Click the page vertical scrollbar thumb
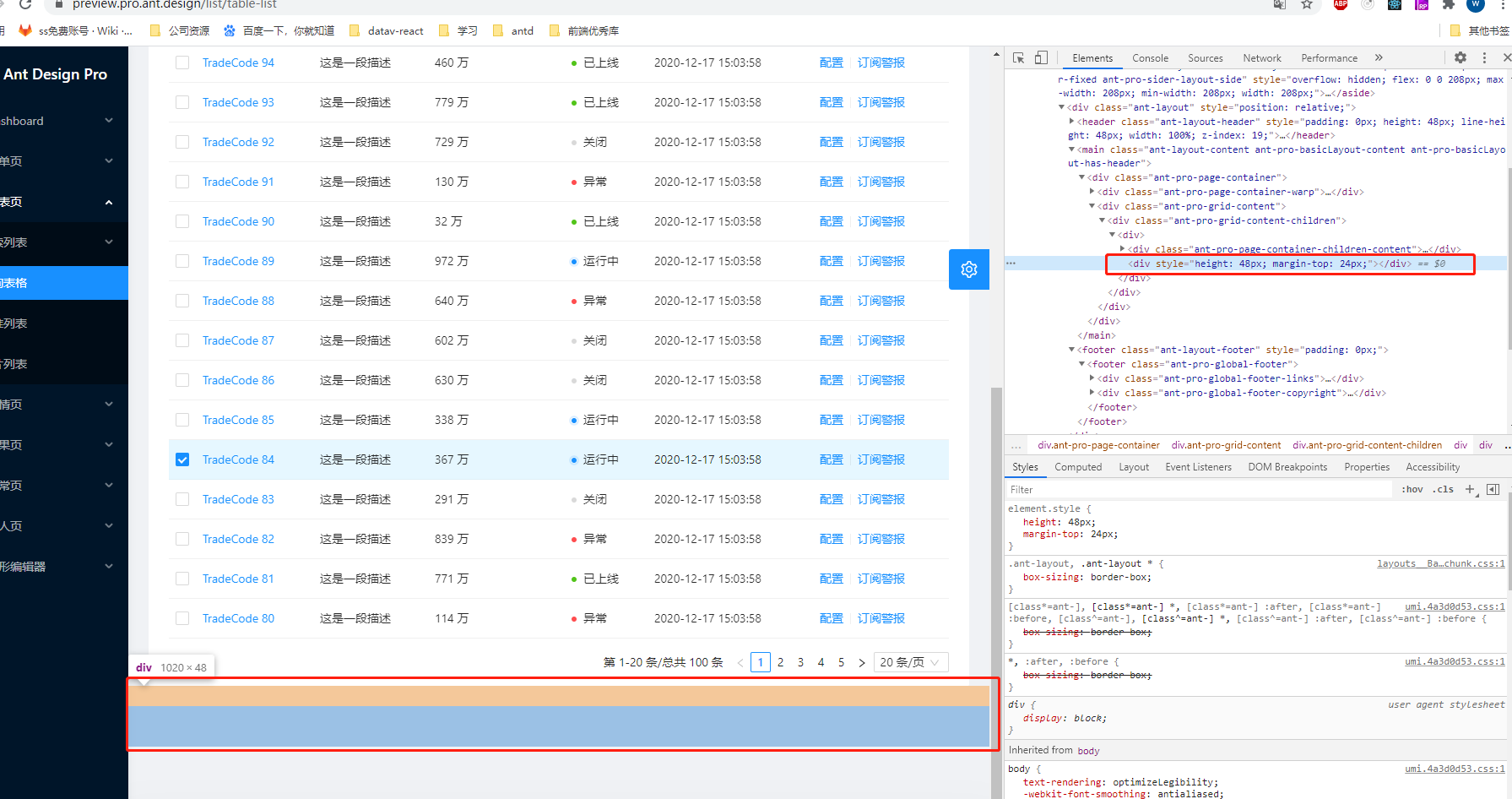Image resolution: width=1512 pixels, height=799 pixels. click(996, 591)
